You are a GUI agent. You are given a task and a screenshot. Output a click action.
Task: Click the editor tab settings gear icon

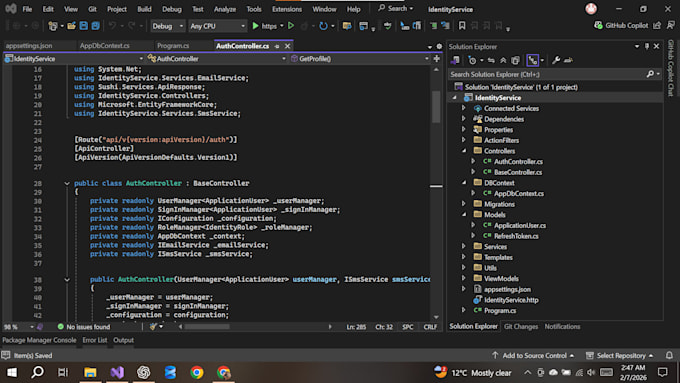coord(439,46)
